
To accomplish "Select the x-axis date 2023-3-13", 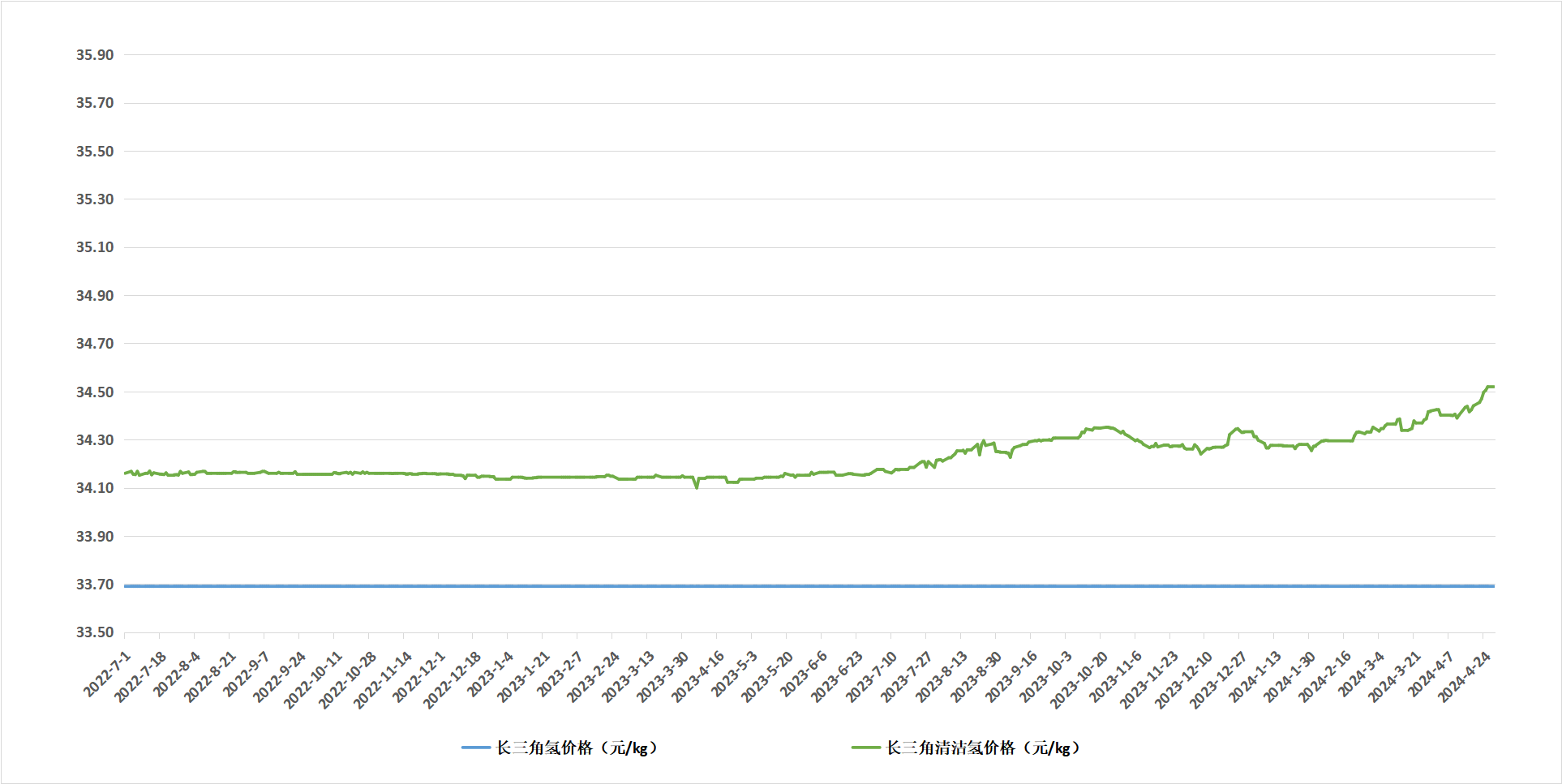I will (x=628, y=676).
